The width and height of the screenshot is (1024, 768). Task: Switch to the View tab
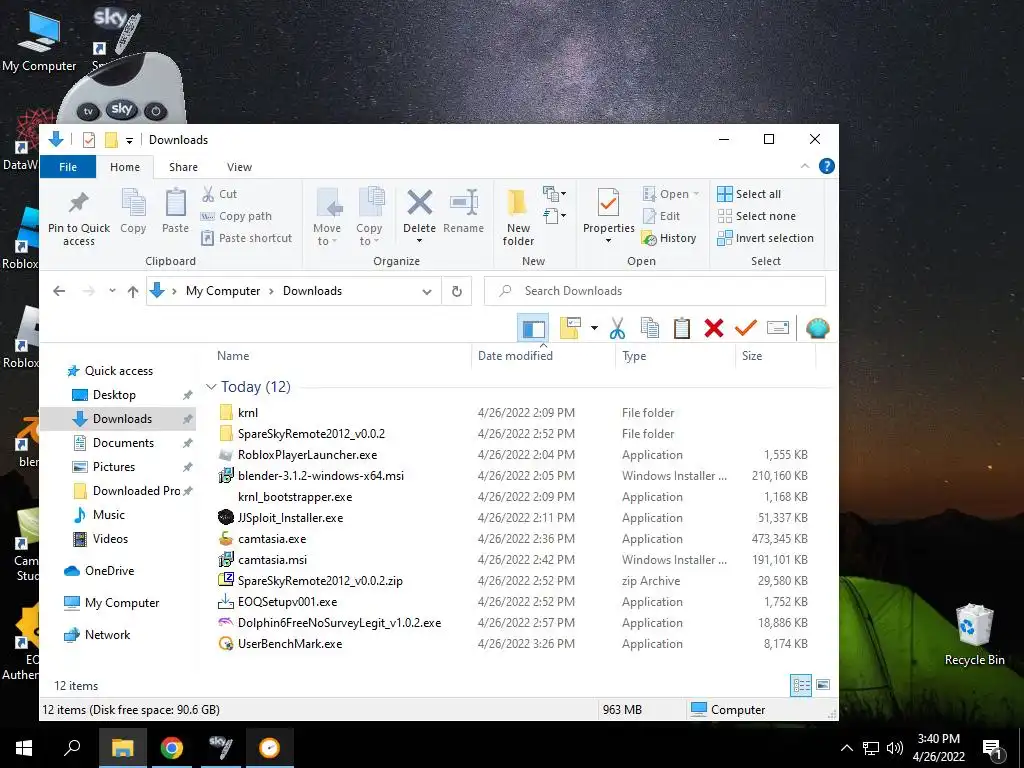click(239, 167)
